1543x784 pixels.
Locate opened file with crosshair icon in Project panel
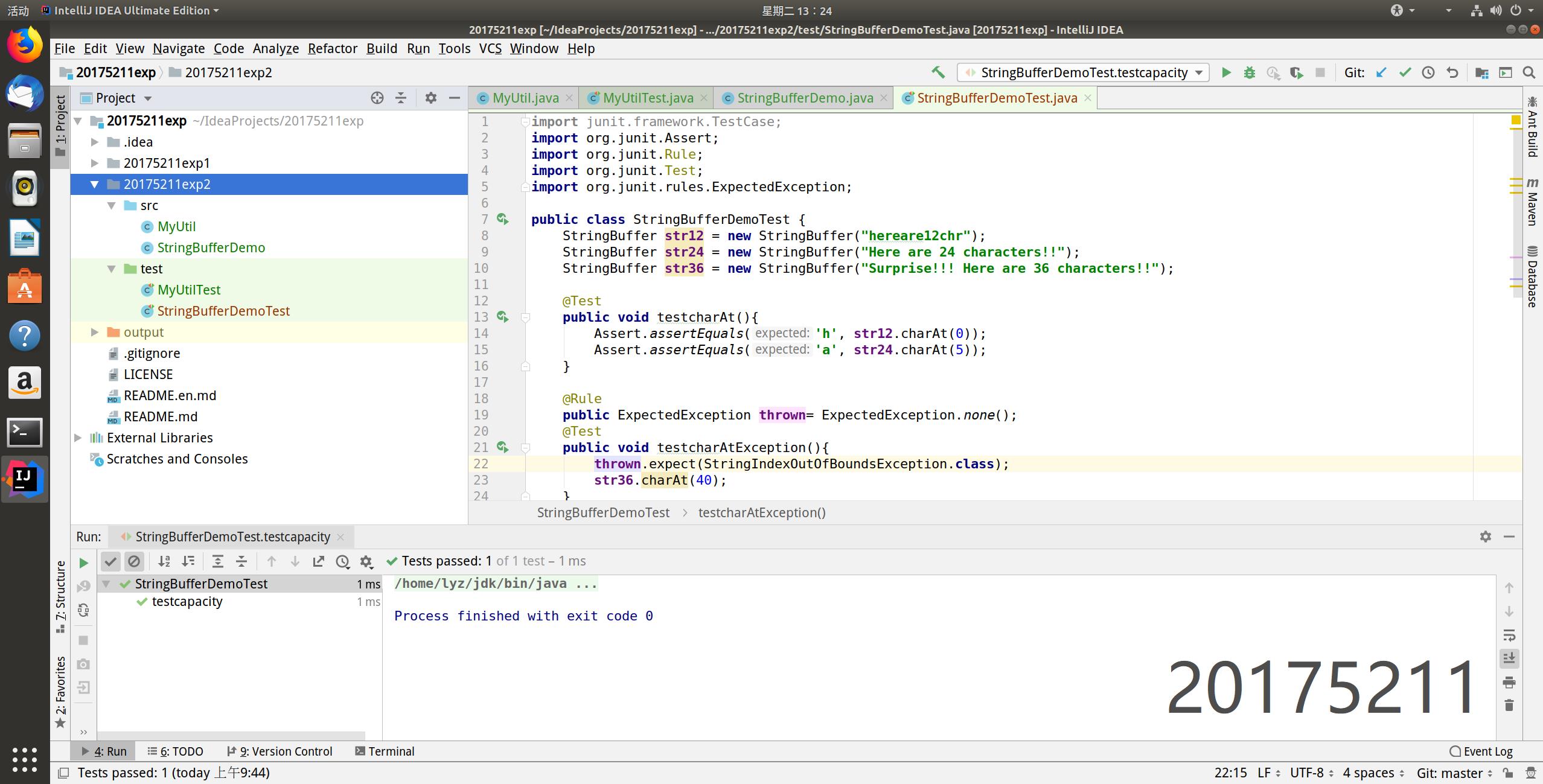pyautogui.click(x=377, y=98)
